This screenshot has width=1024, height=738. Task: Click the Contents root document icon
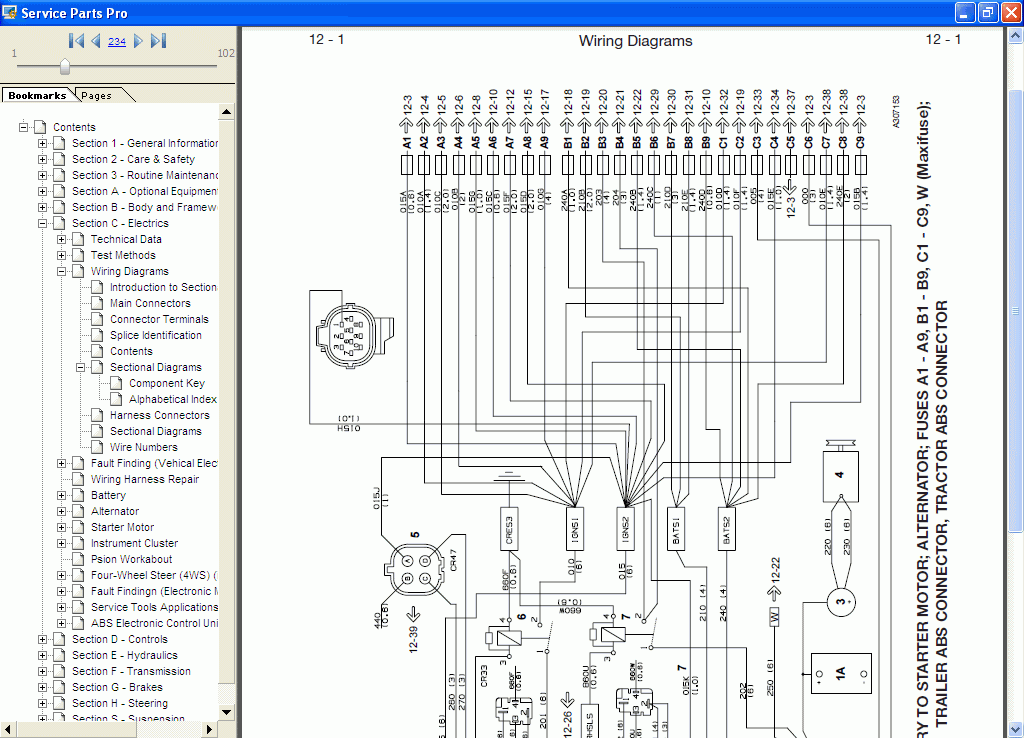[x=40, y=127]
